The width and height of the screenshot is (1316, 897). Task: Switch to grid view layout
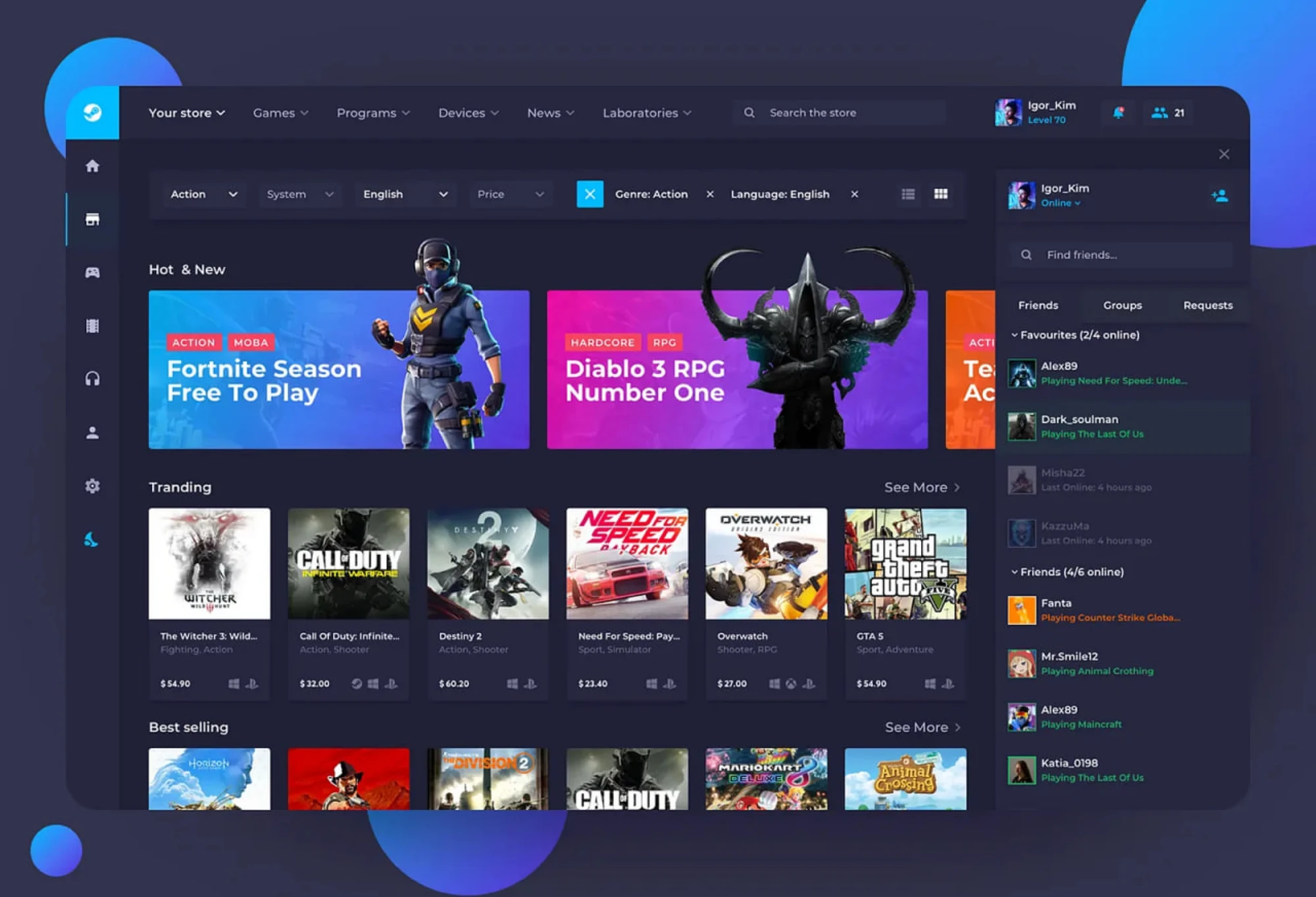click(941, 194)
